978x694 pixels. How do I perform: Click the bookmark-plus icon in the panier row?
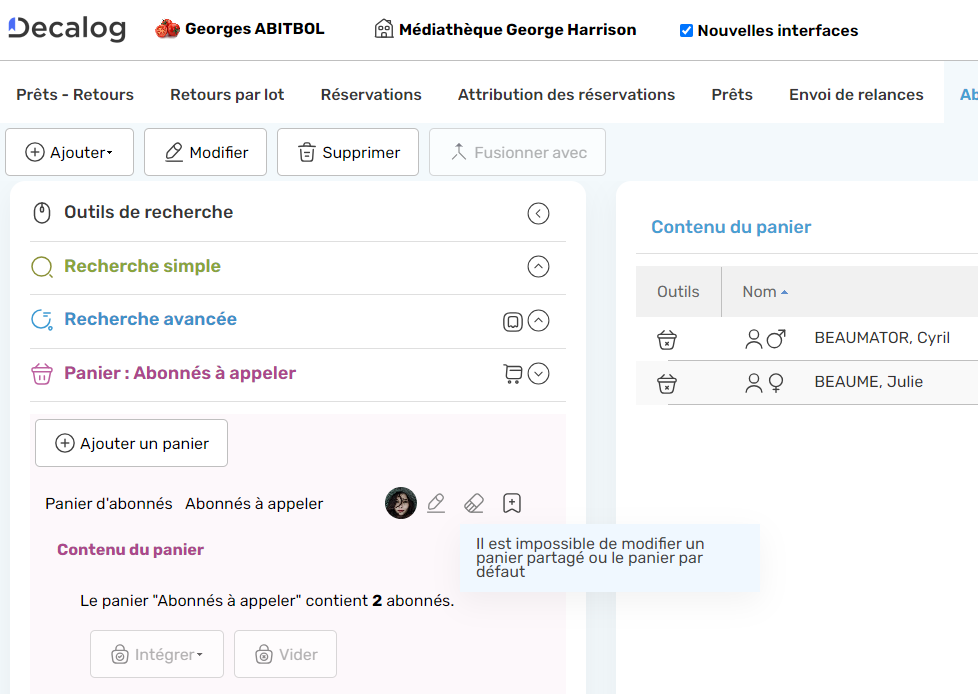coord(511,503)
